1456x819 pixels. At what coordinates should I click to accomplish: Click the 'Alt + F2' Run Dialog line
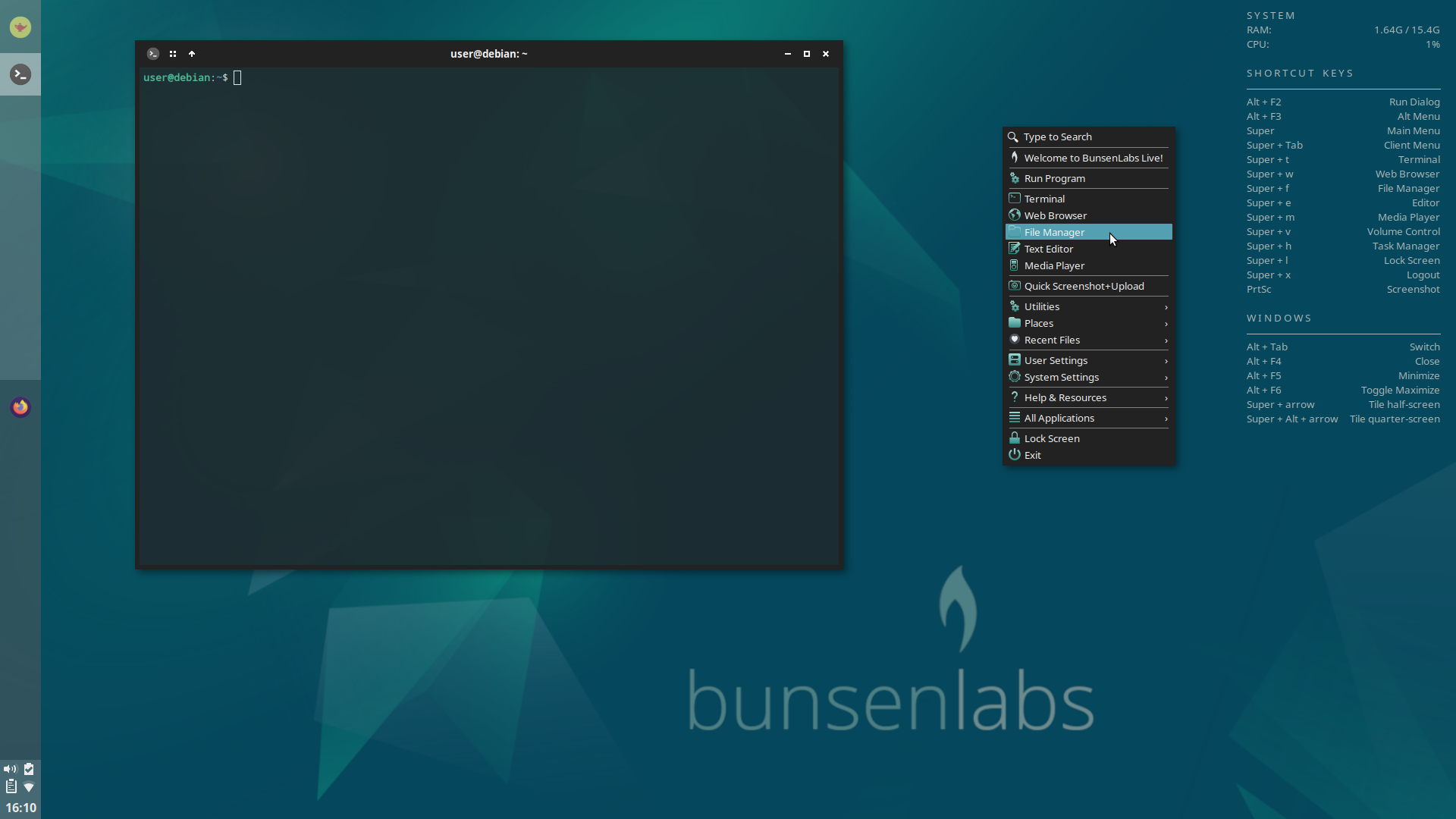1343,102
